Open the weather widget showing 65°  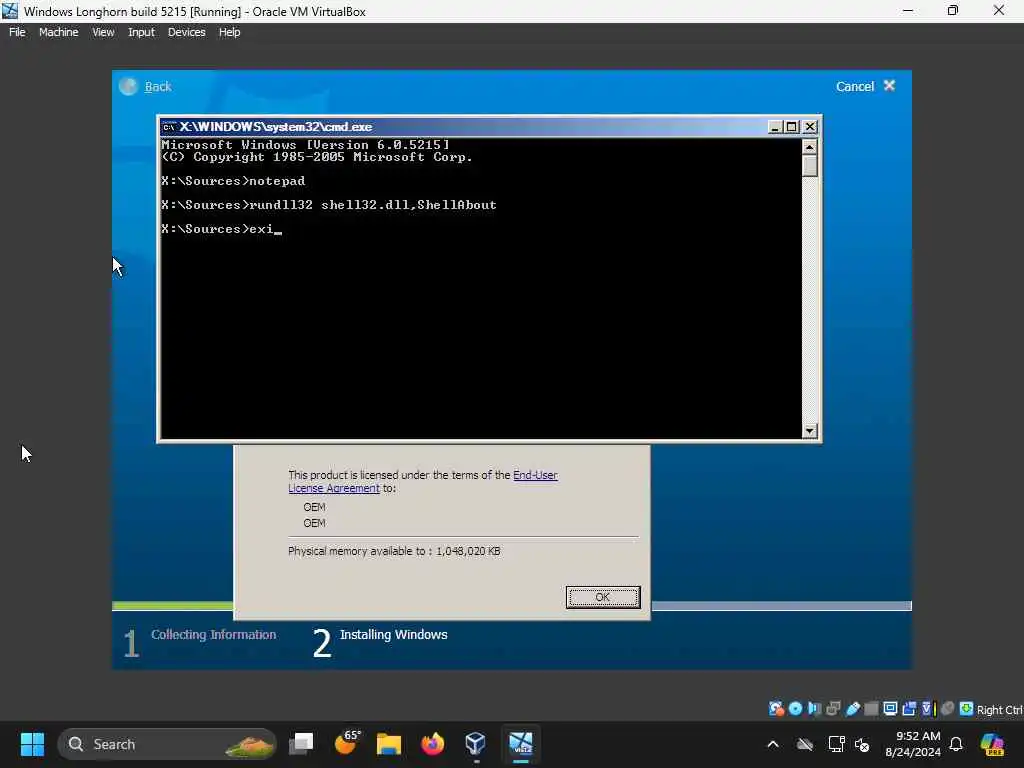pos(346,743)
